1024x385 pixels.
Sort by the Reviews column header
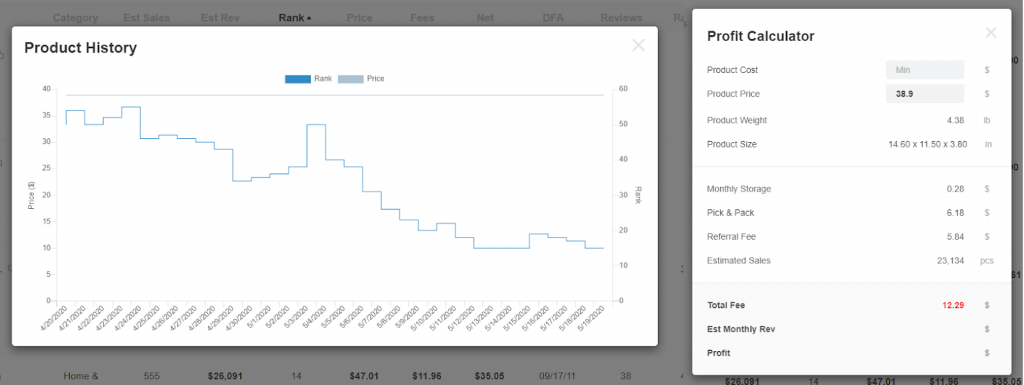point(621,18)
